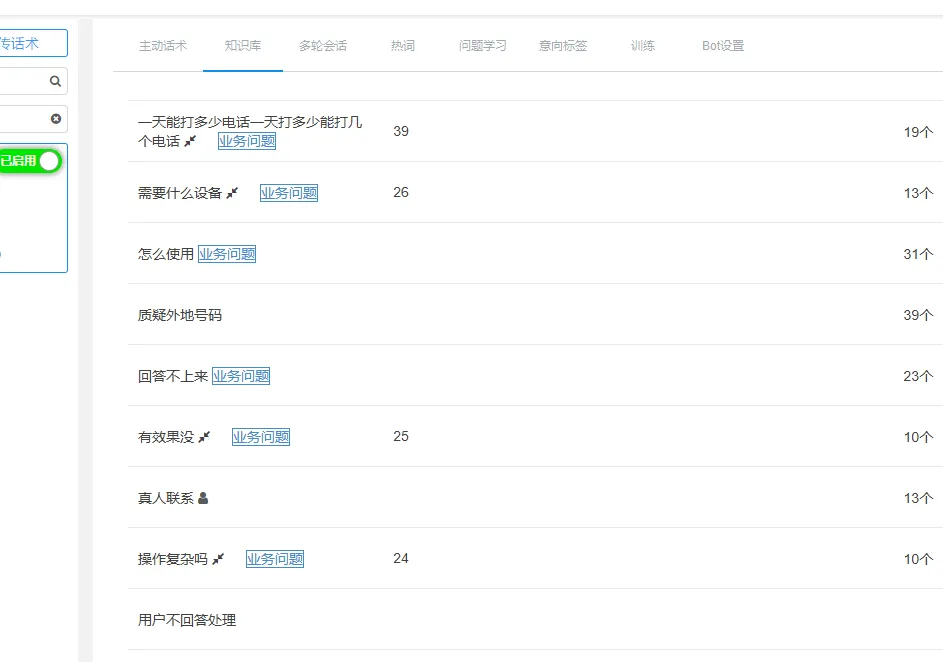943x662 pixels.
Task: Open the Bot设置 tab
Action: tap(723, 46)
